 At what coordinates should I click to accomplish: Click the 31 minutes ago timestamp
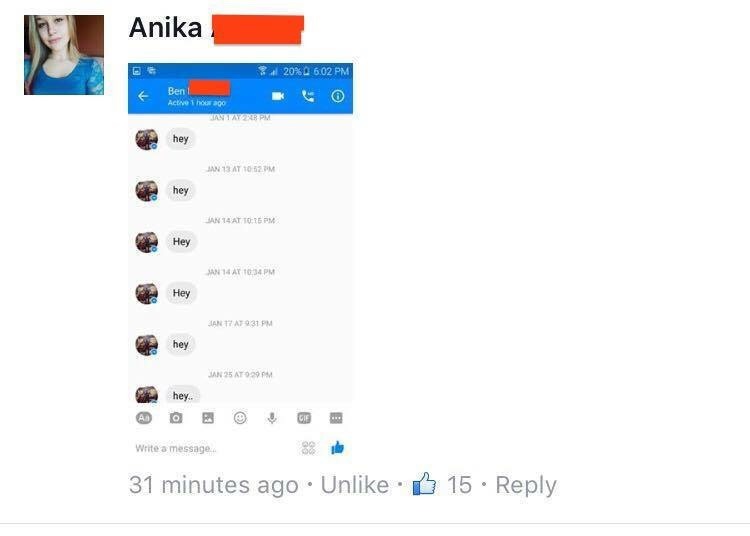coord(213,485)
